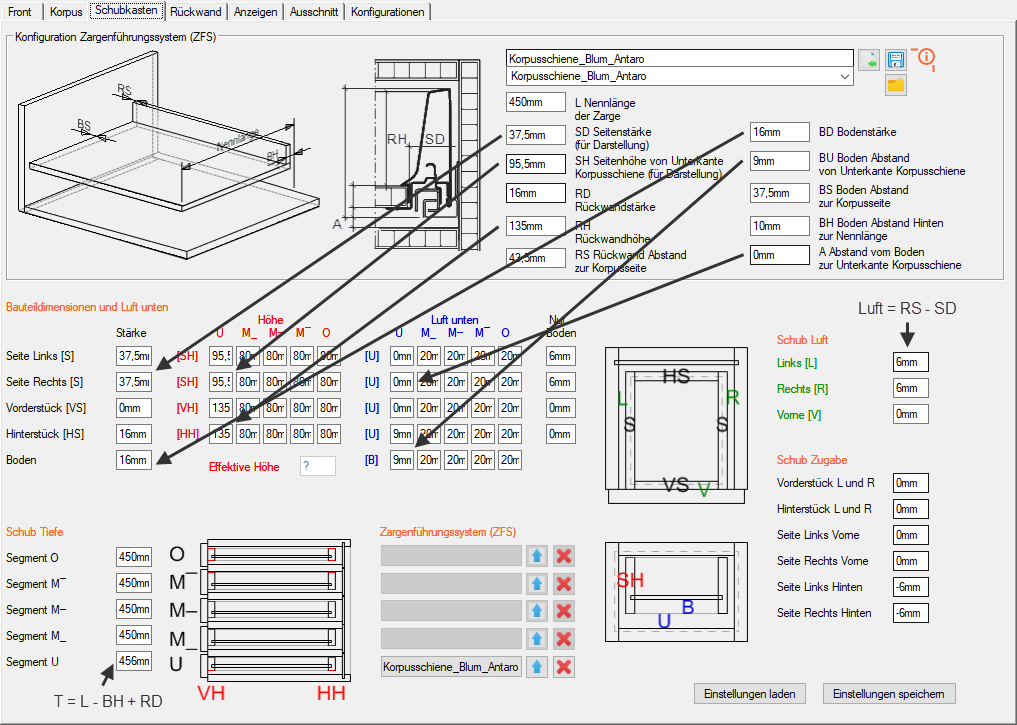The width and height of the screenshot is (1017, 725).
Task: Click the L Nennlänge 450mm field
Action: pos(536,102)
